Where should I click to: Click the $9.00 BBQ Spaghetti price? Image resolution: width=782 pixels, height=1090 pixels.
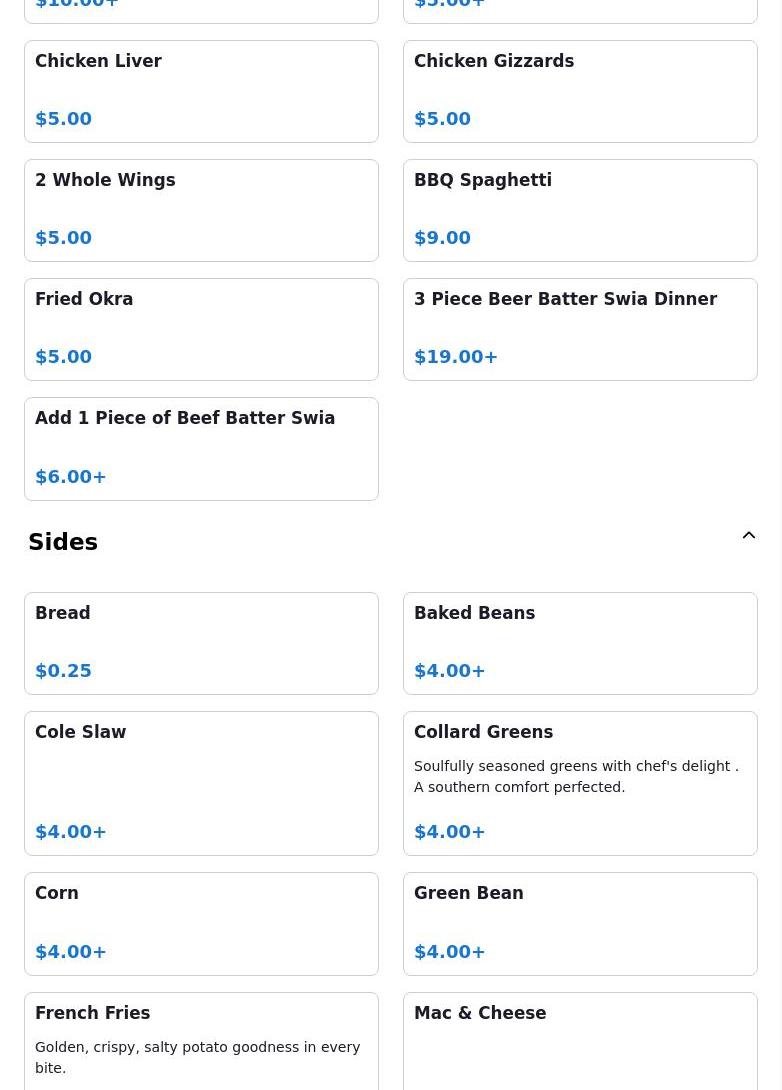pyautogui.click(x=442, y=238)
